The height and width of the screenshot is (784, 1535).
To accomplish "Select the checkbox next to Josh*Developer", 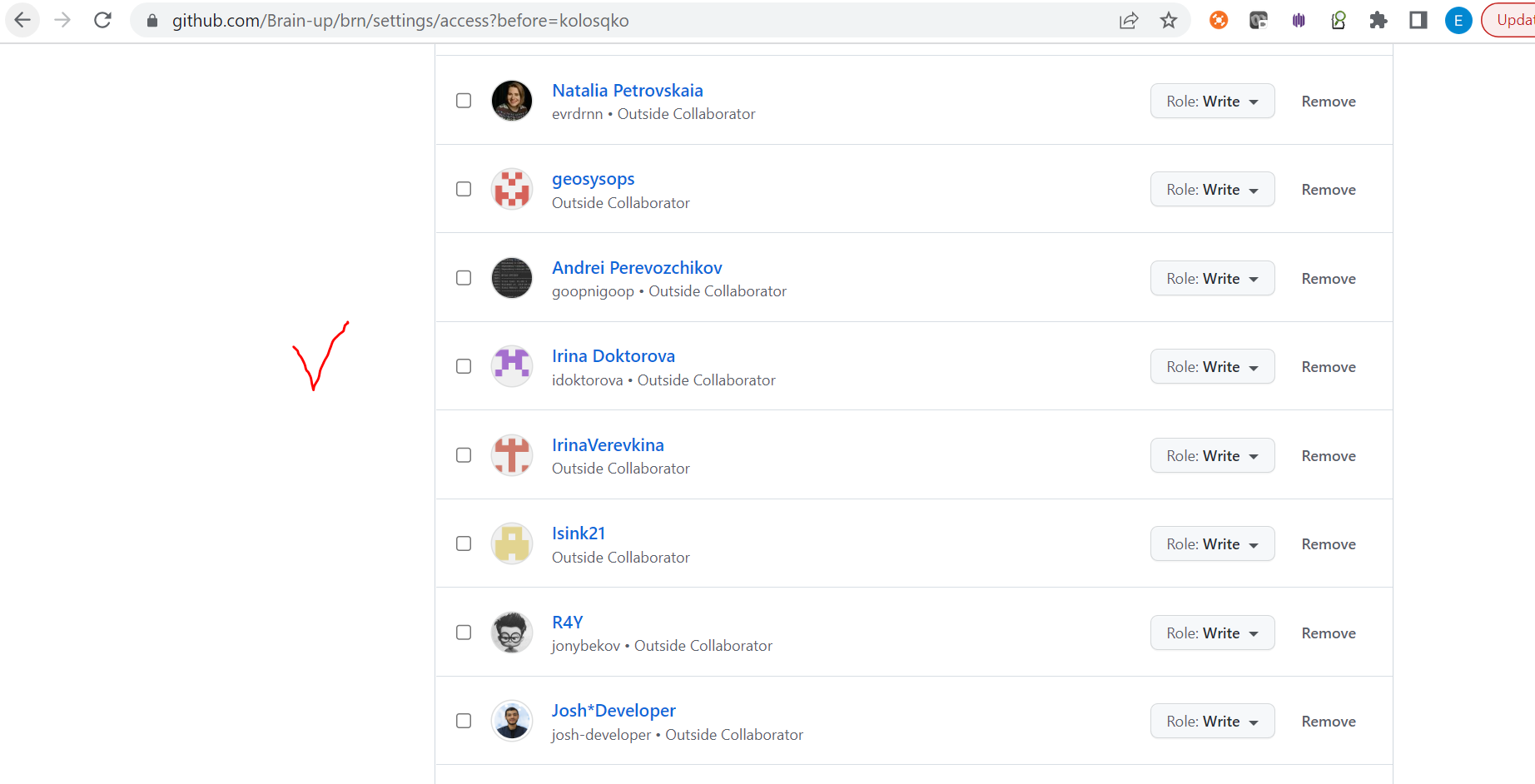I will click(464, 721).
